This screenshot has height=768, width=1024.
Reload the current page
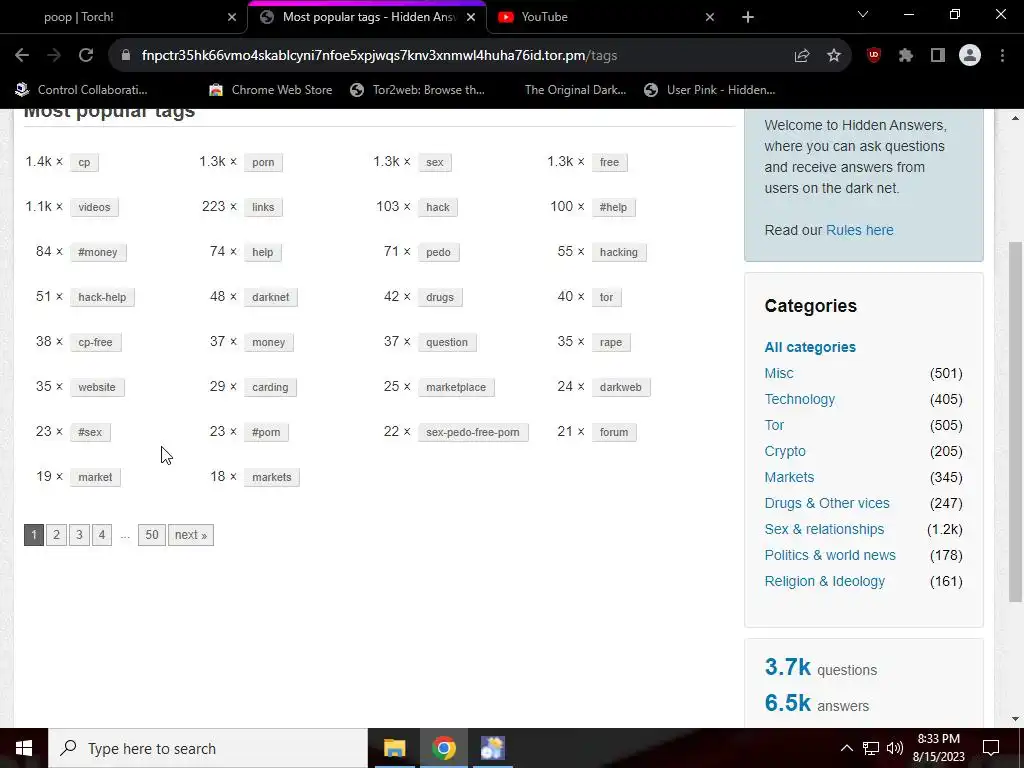click(x=86, y=56)
